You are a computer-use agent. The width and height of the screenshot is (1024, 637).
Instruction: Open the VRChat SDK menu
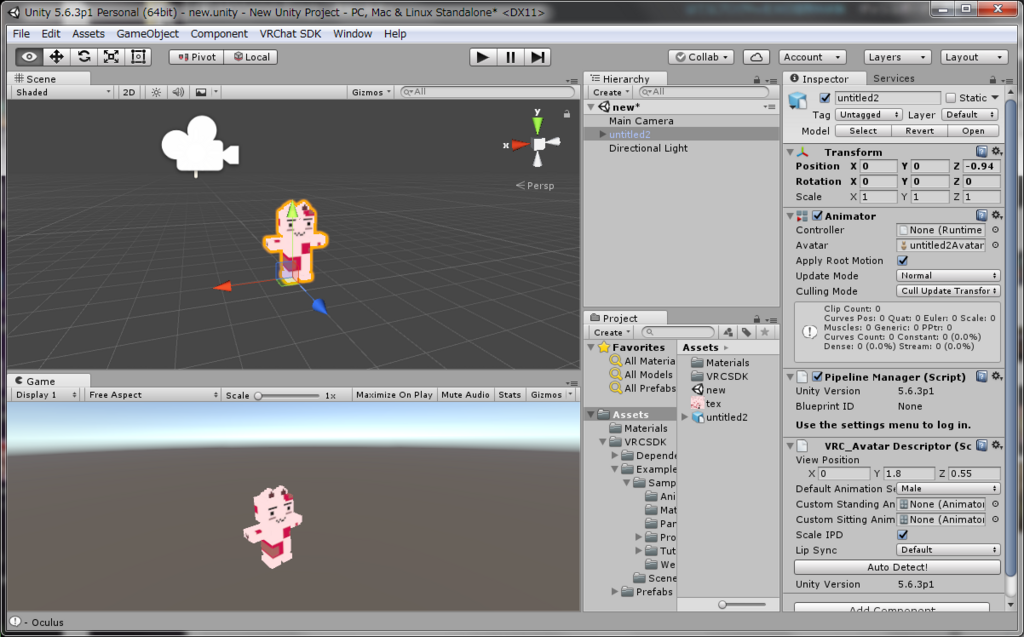pos(290,34)
